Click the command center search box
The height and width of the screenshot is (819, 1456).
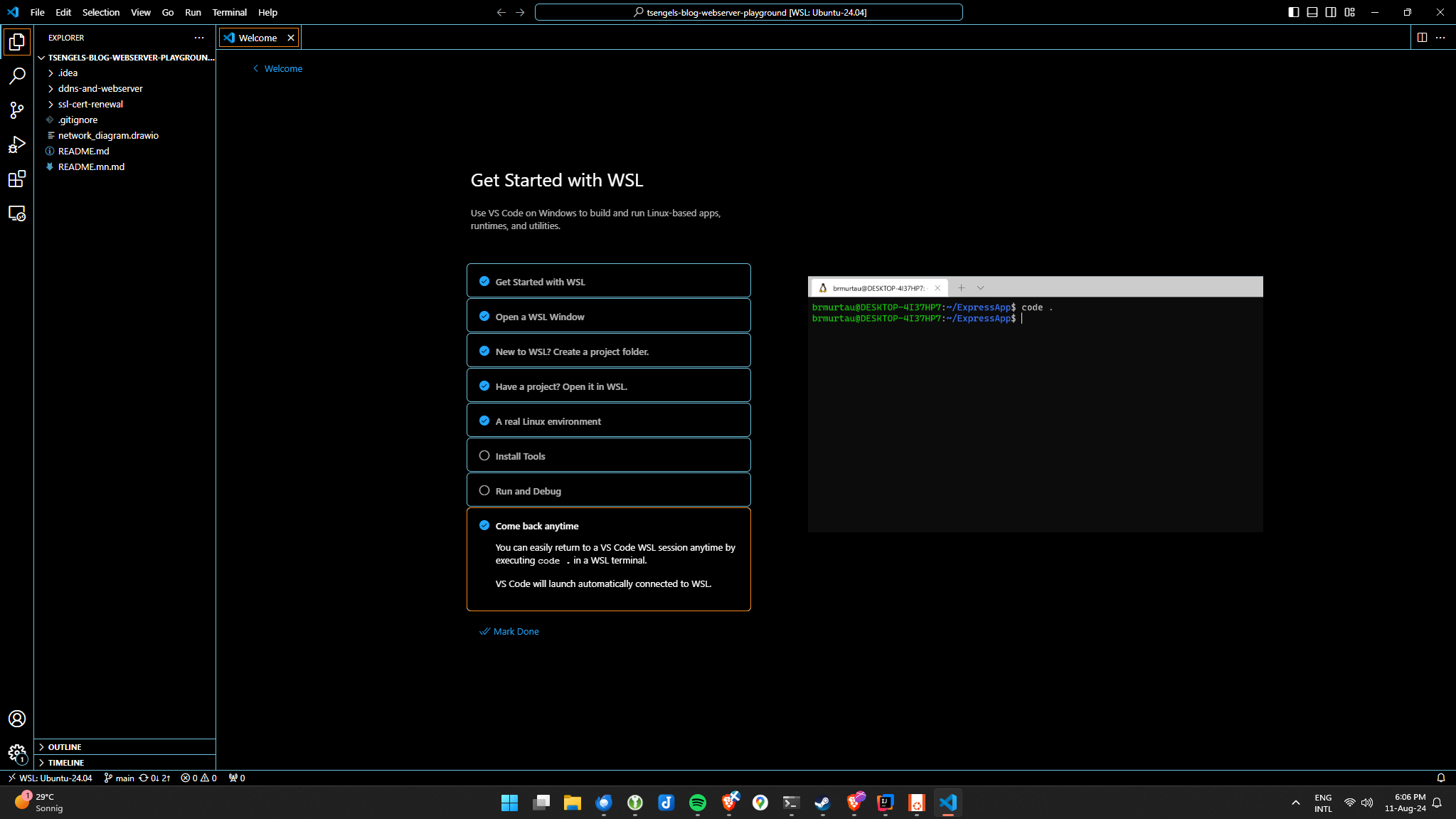click(748, 12)
